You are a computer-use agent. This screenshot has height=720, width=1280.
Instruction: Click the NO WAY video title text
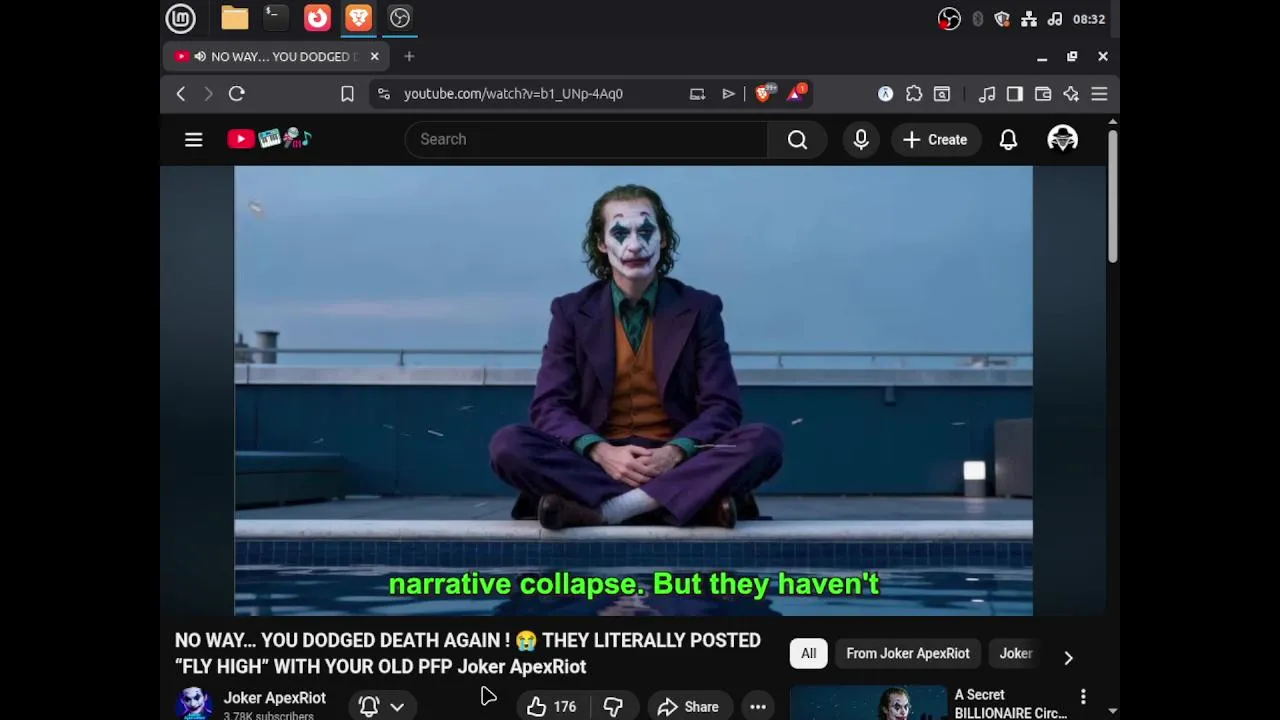pyautogui.click(x=468, y=653)
